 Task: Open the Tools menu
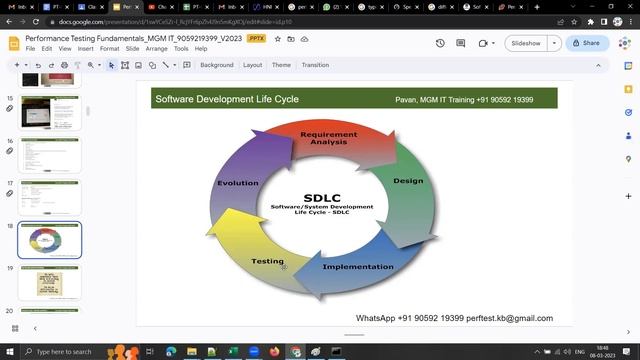click(x=181, y=49)
